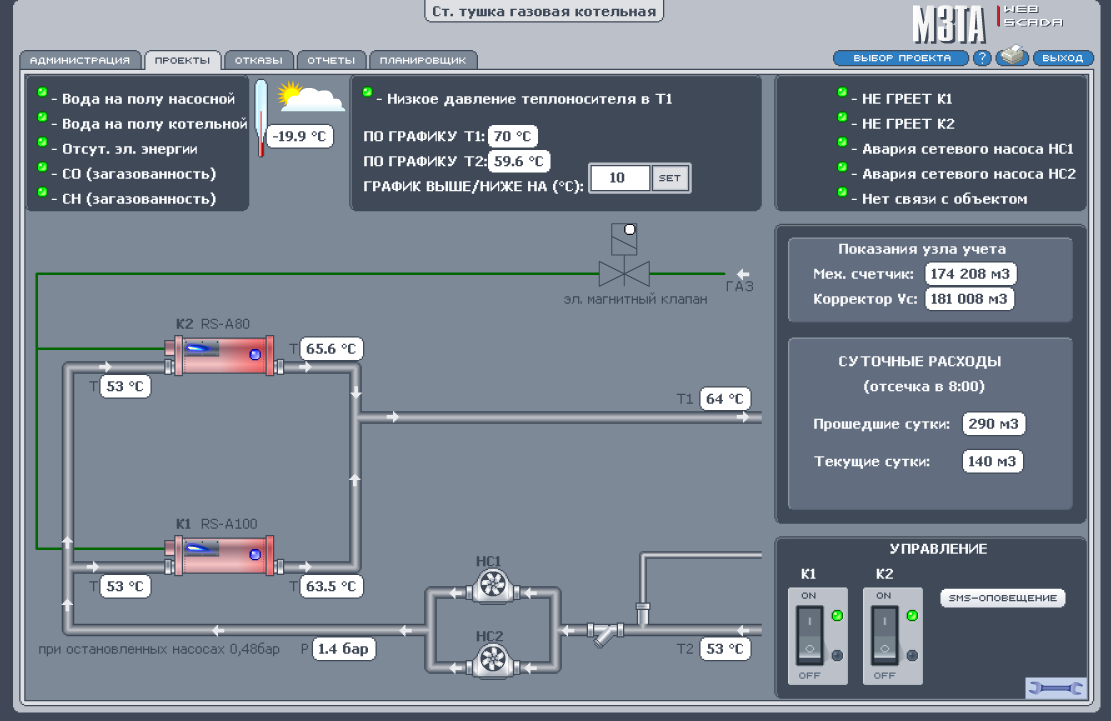
Task: Open settings via the wrench icon
Action: point(1055,688)
